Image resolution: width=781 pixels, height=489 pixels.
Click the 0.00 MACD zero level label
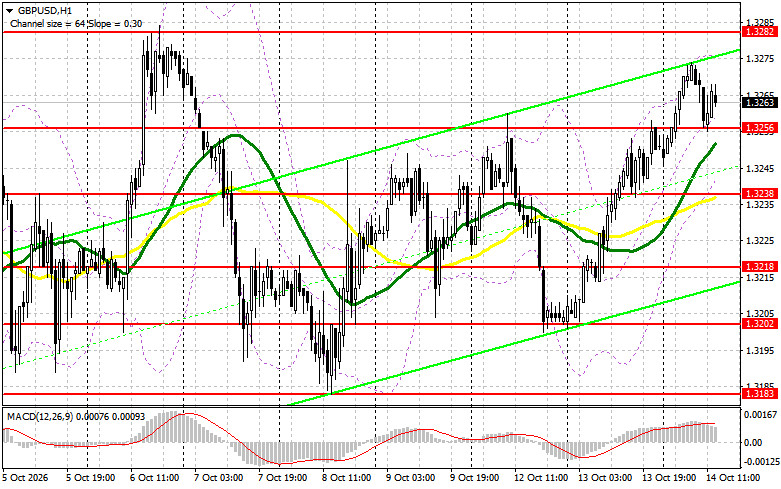pos(753,442)
